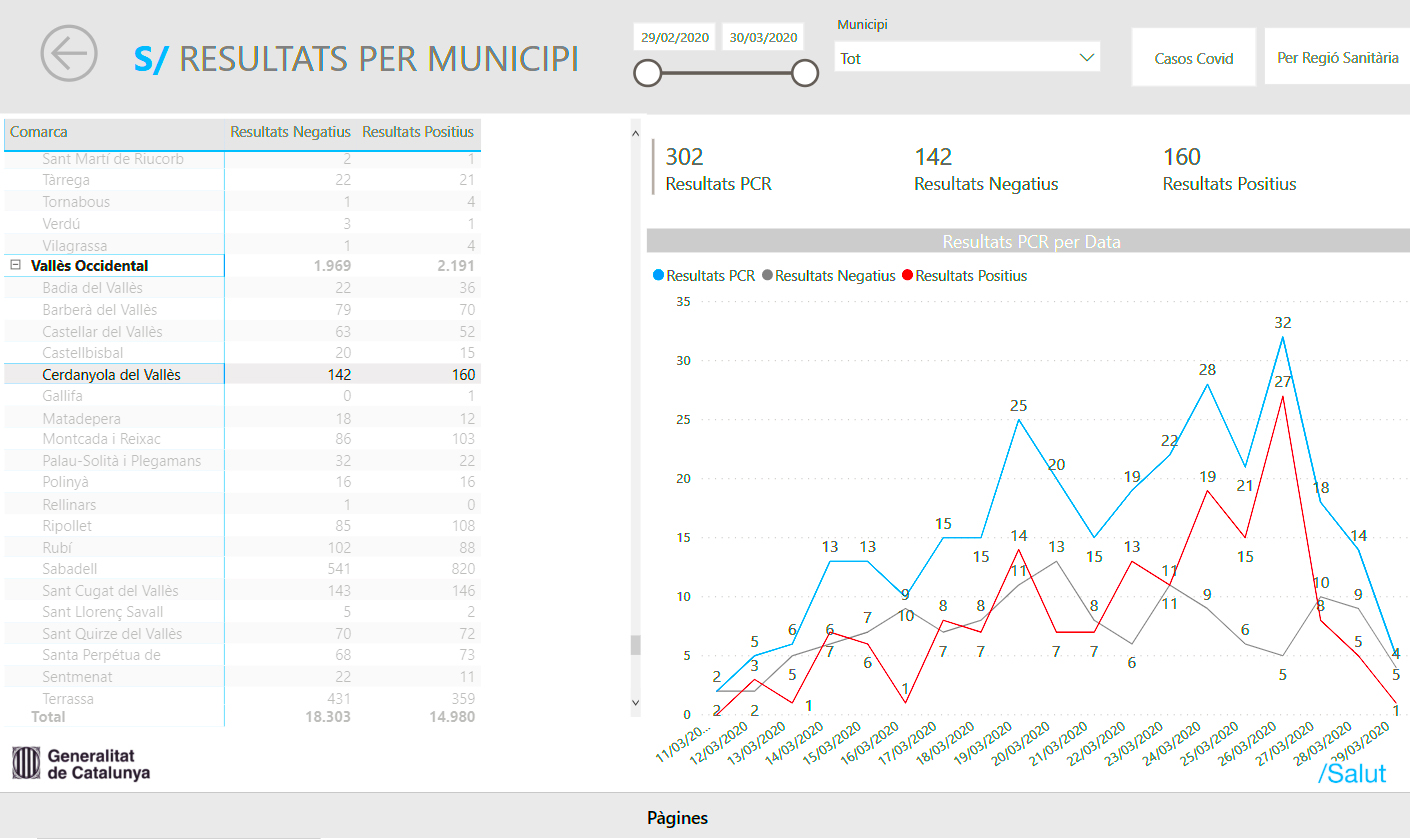Select the Barberà del Vallès row
Viewport: 1410px width, 839px height.
pos(242,310)
